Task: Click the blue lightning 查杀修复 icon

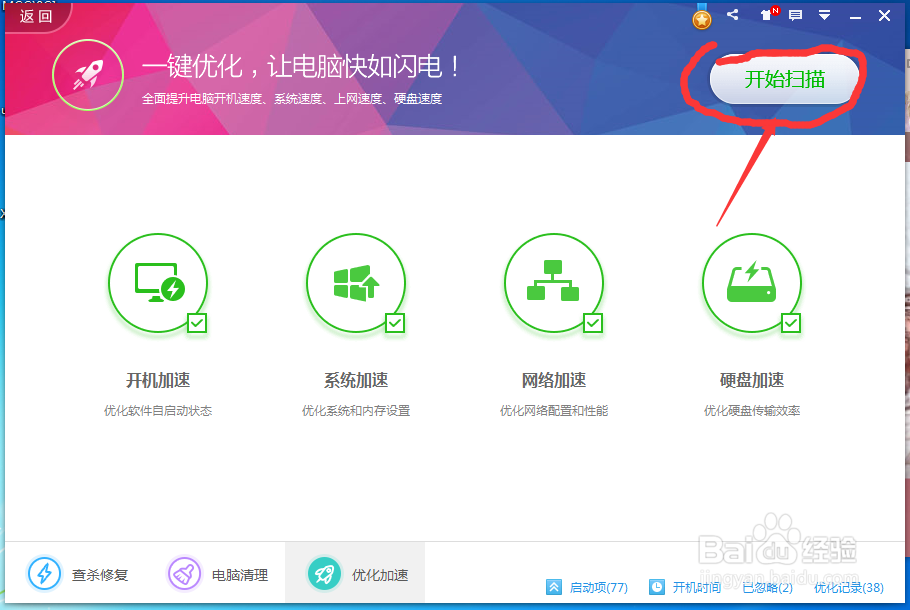Action: pyautogui.click(x=44, y=573)
